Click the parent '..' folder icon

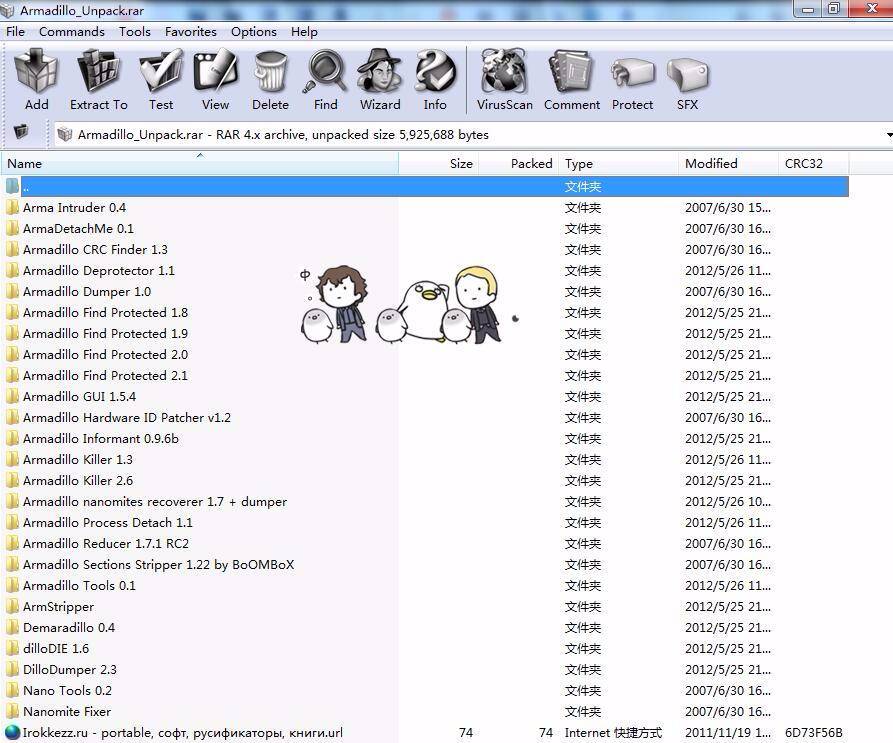pos(13,186)
